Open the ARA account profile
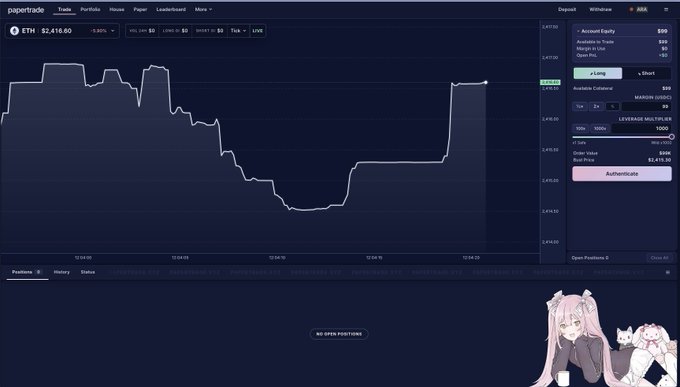This screenshot has height=387, width=680. point(638,10)
